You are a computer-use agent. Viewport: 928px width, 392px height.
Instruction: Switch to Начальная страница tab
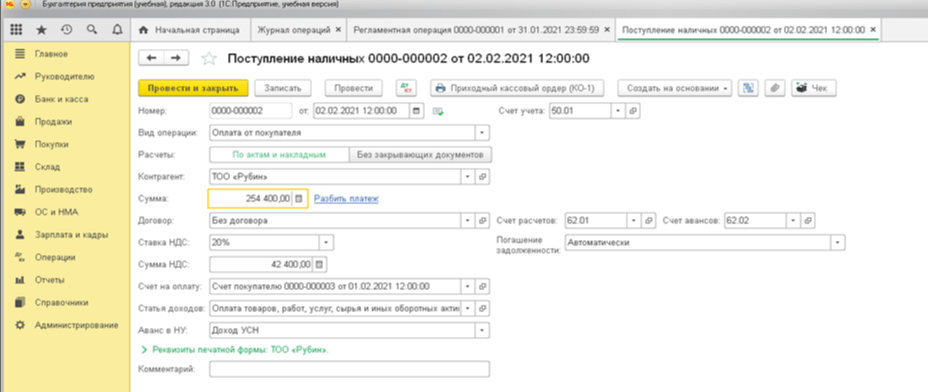click(189, 30)
